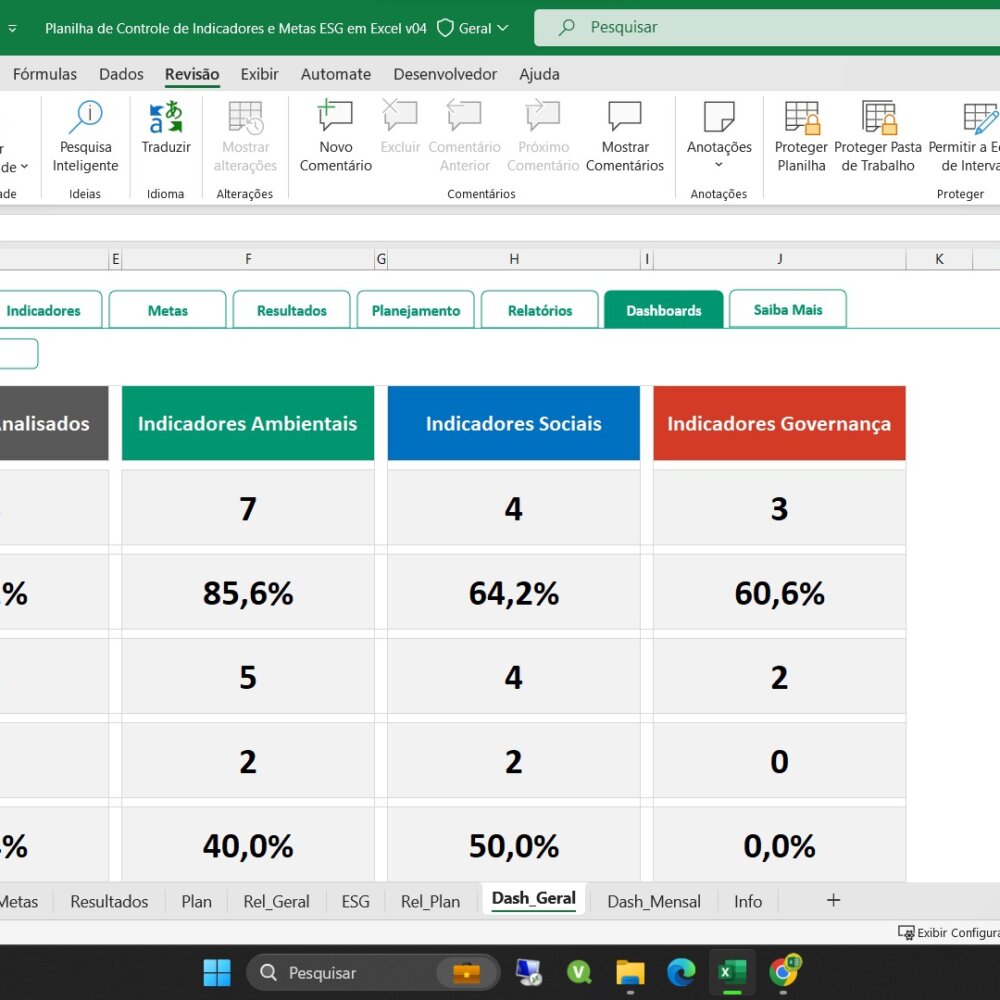Open quick access toolbar customize arrow
The width and height of the screenshot is (1000, 1000).
[12, 28]
